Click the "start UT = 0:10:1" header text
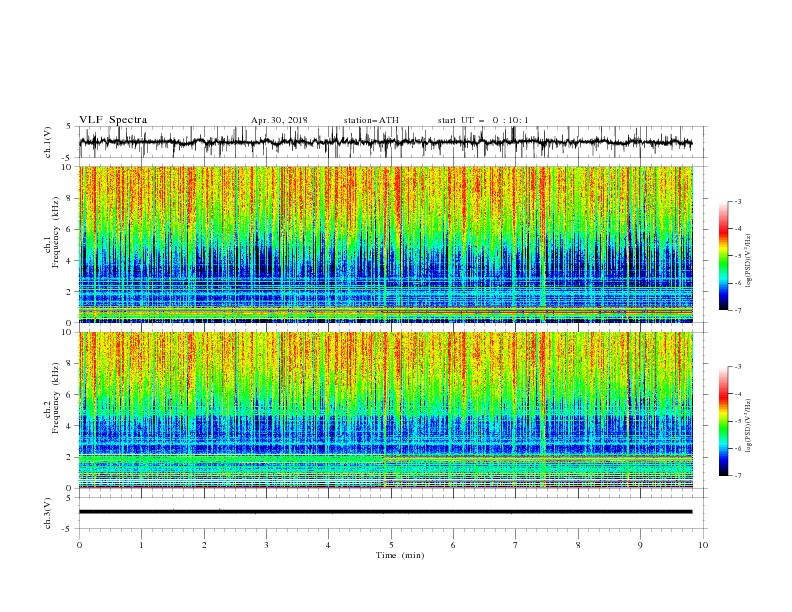Image resolution: width=792 pixels, height=612 pixels. (x=483, y=120)
